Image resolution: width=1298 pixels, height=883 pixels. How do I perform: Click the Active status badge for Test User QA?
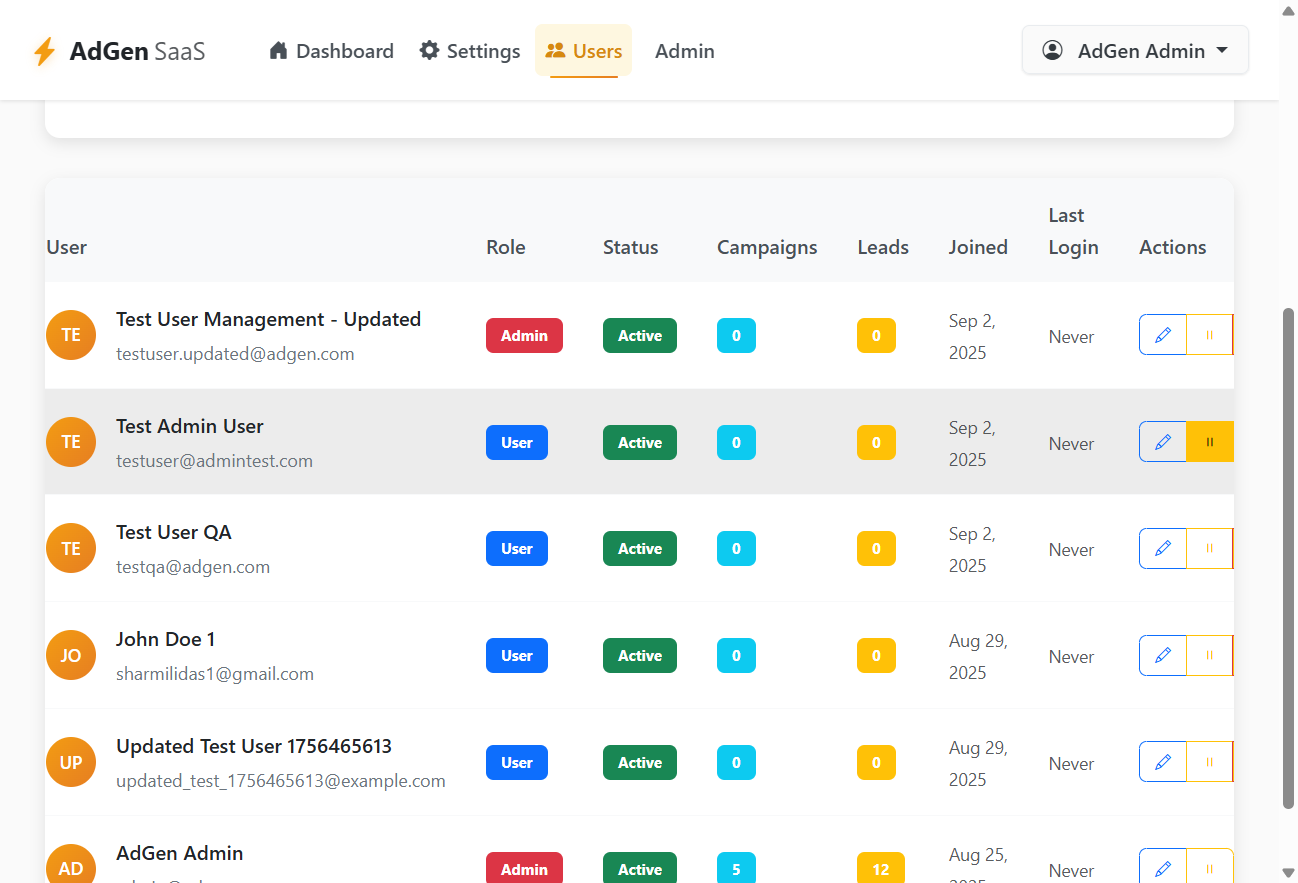[640, 549]
